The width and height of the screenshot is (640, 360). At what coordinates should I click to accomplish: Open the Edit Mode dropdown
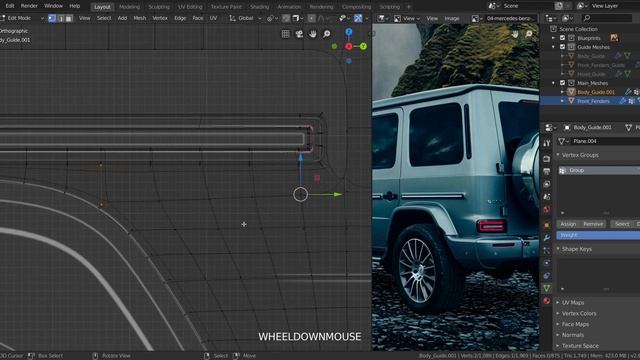pyautogui.click(x=22, y=18)
